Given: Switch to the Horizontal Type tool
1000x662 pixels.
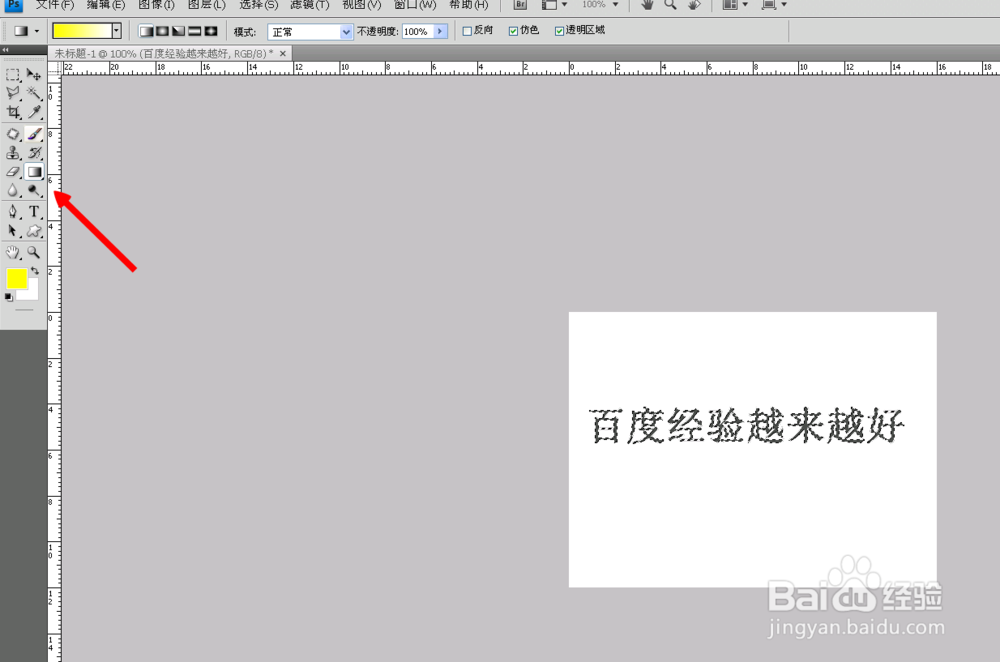Looking at the screenshot, I should [33, 211].
